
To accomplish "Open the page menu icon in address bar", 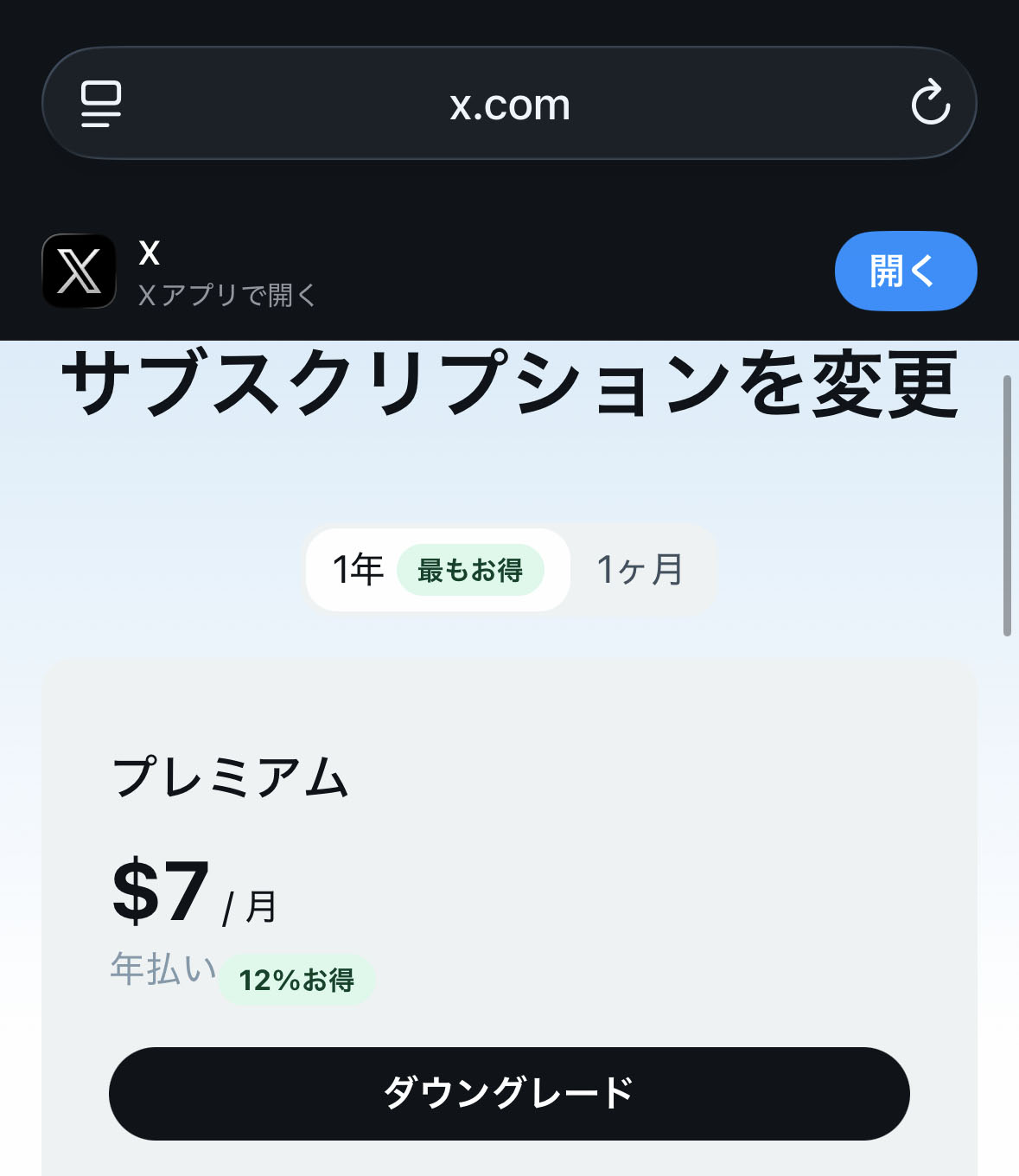I will coord(101,105).
